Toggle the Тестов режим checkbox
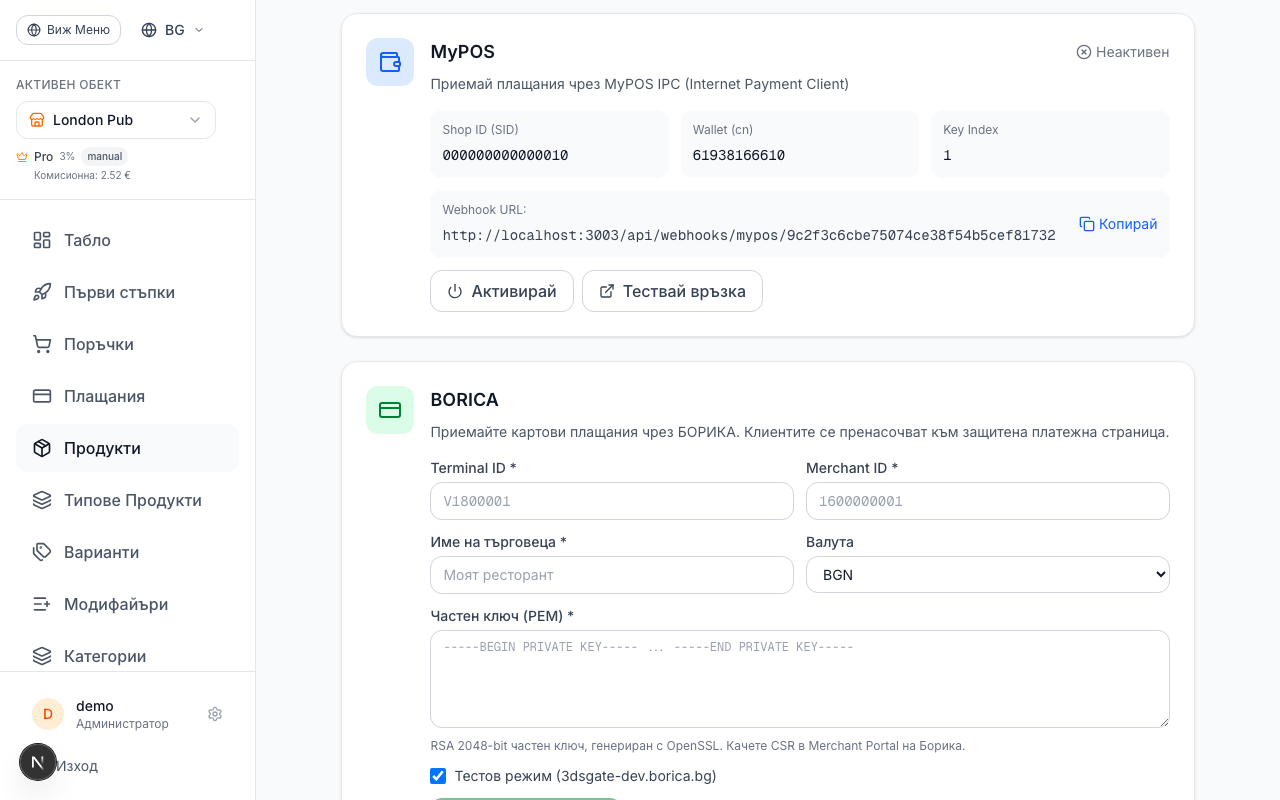The image size is (1280, 800). [x=438, y=776]
